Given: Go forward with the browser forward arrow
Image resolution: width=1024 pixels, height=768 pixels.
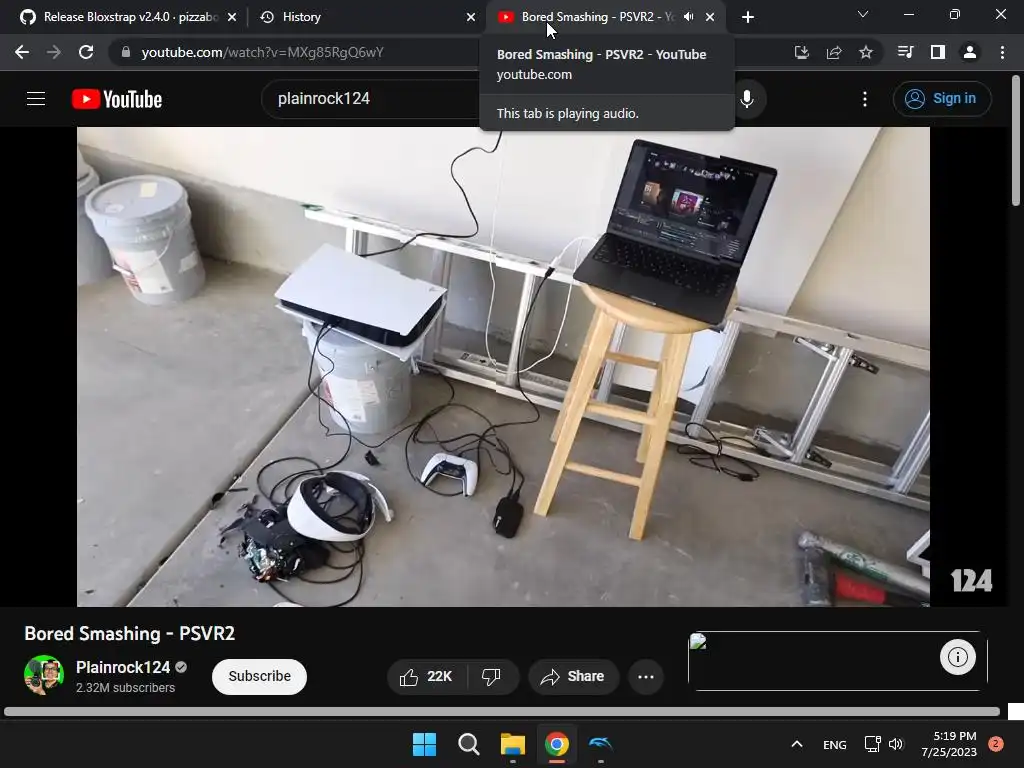Looking at the screenshot, I should pos(54,52).
